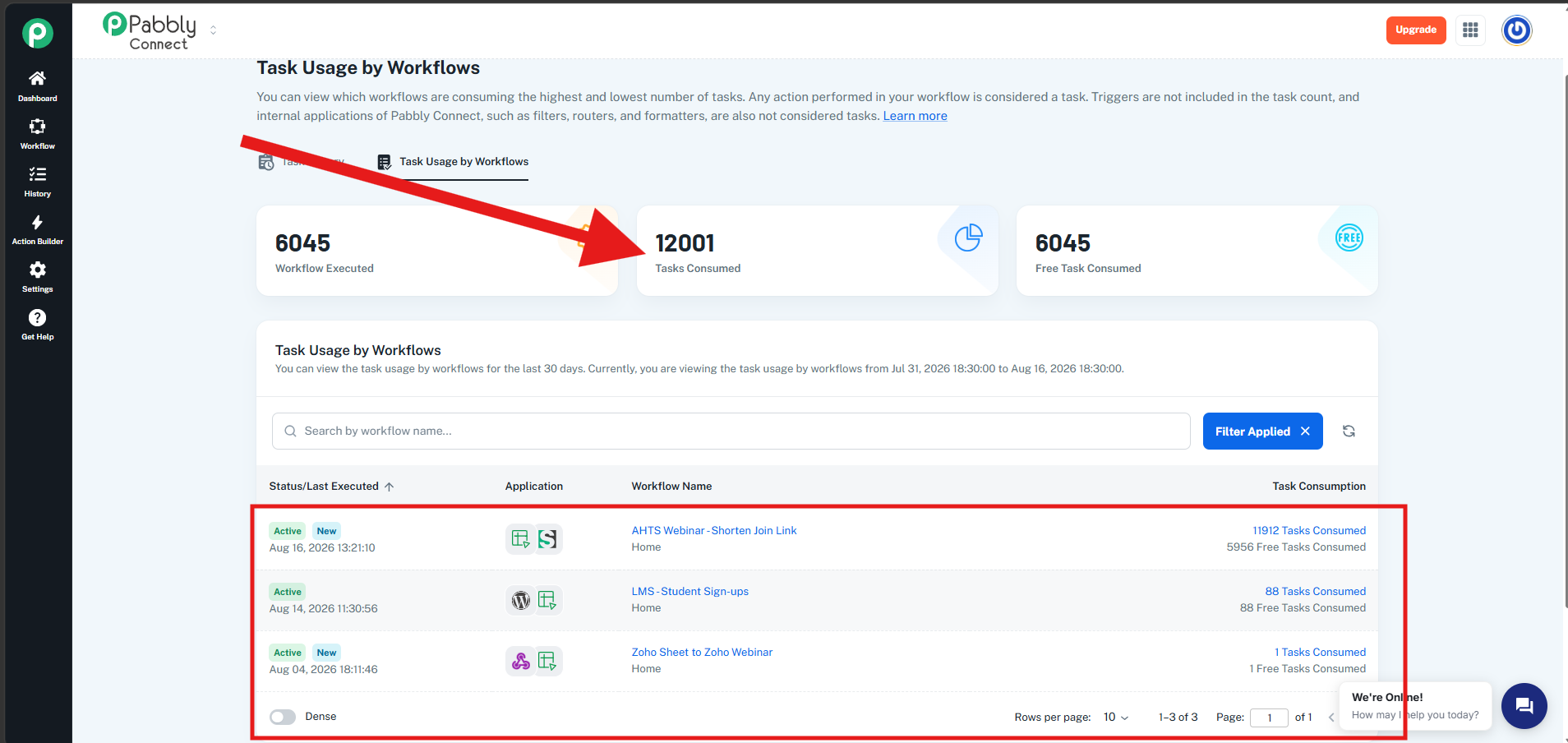
Task: Click the Aug 04, 2026 18:11:46 timestamp
Action: 324,670
